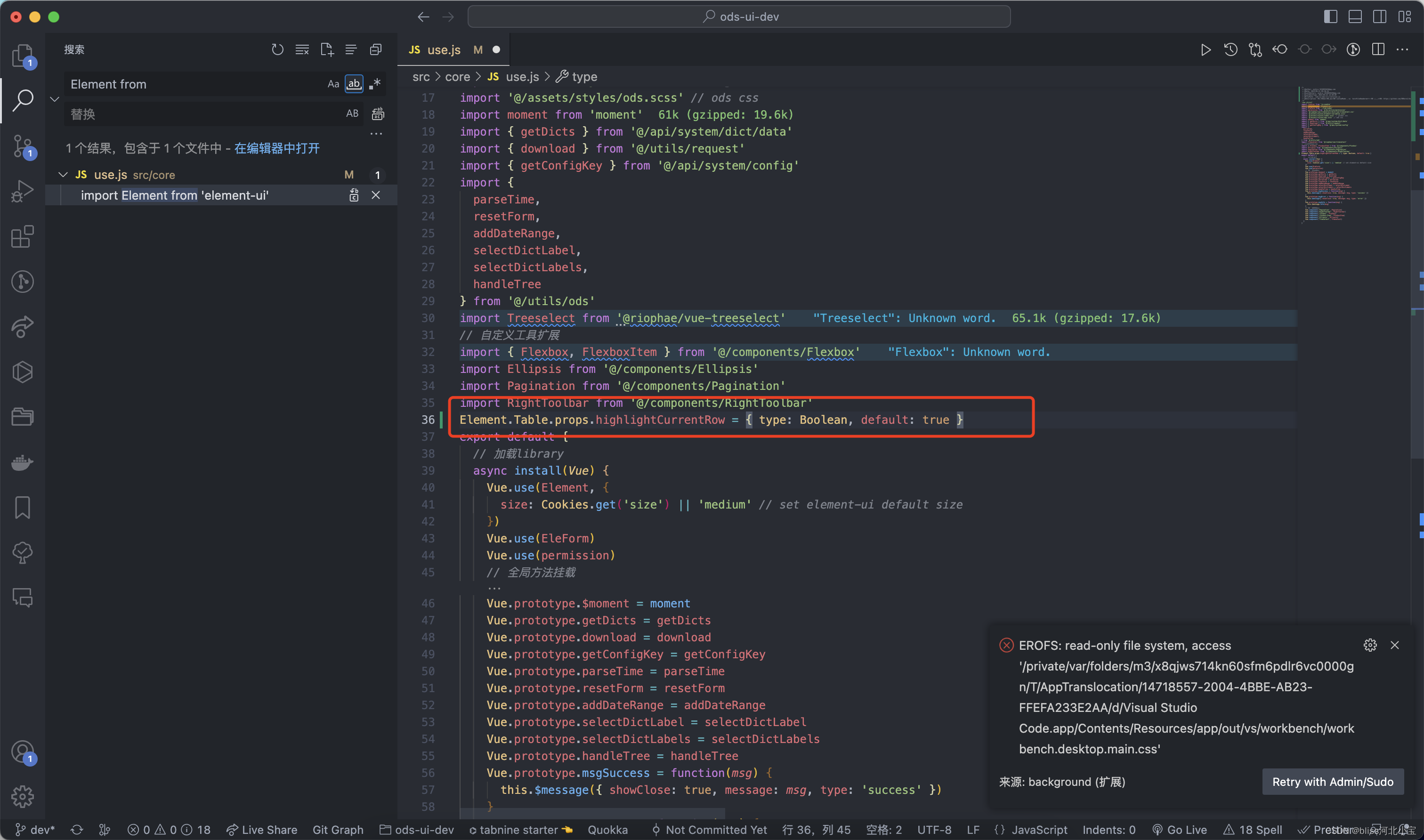Click the core breadcrumb item

pyautogui.click(x=457, y=77)
